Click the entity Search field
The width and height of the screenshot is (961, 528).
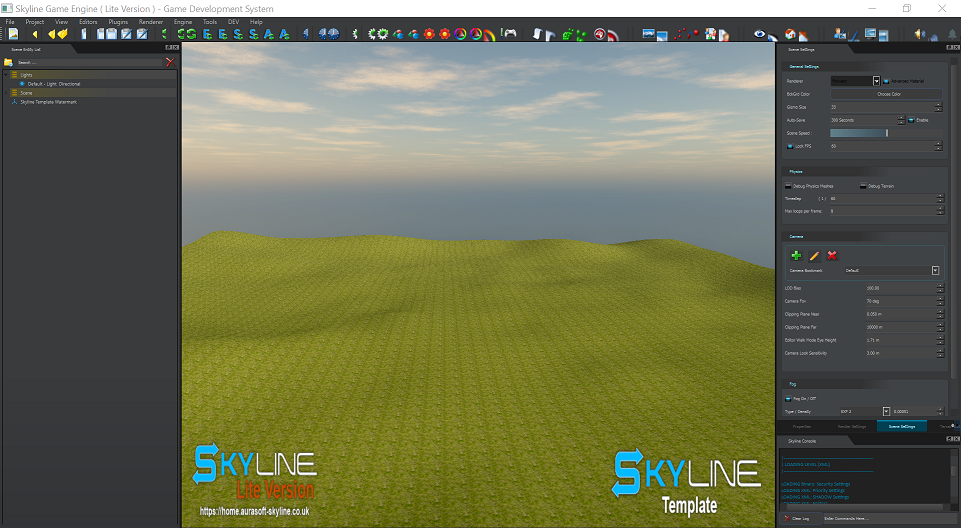coord(89,62)
